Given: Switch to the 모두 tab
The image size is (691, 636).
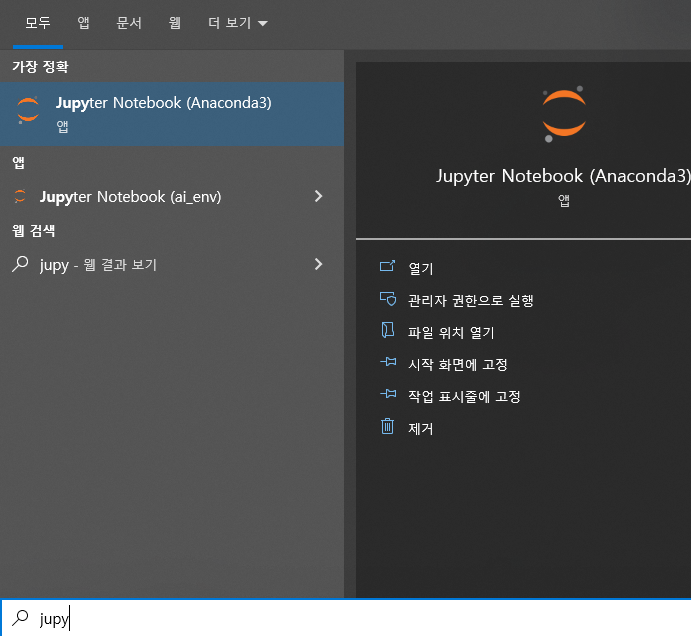Looking at the screenshot, I should click(38, 23).
